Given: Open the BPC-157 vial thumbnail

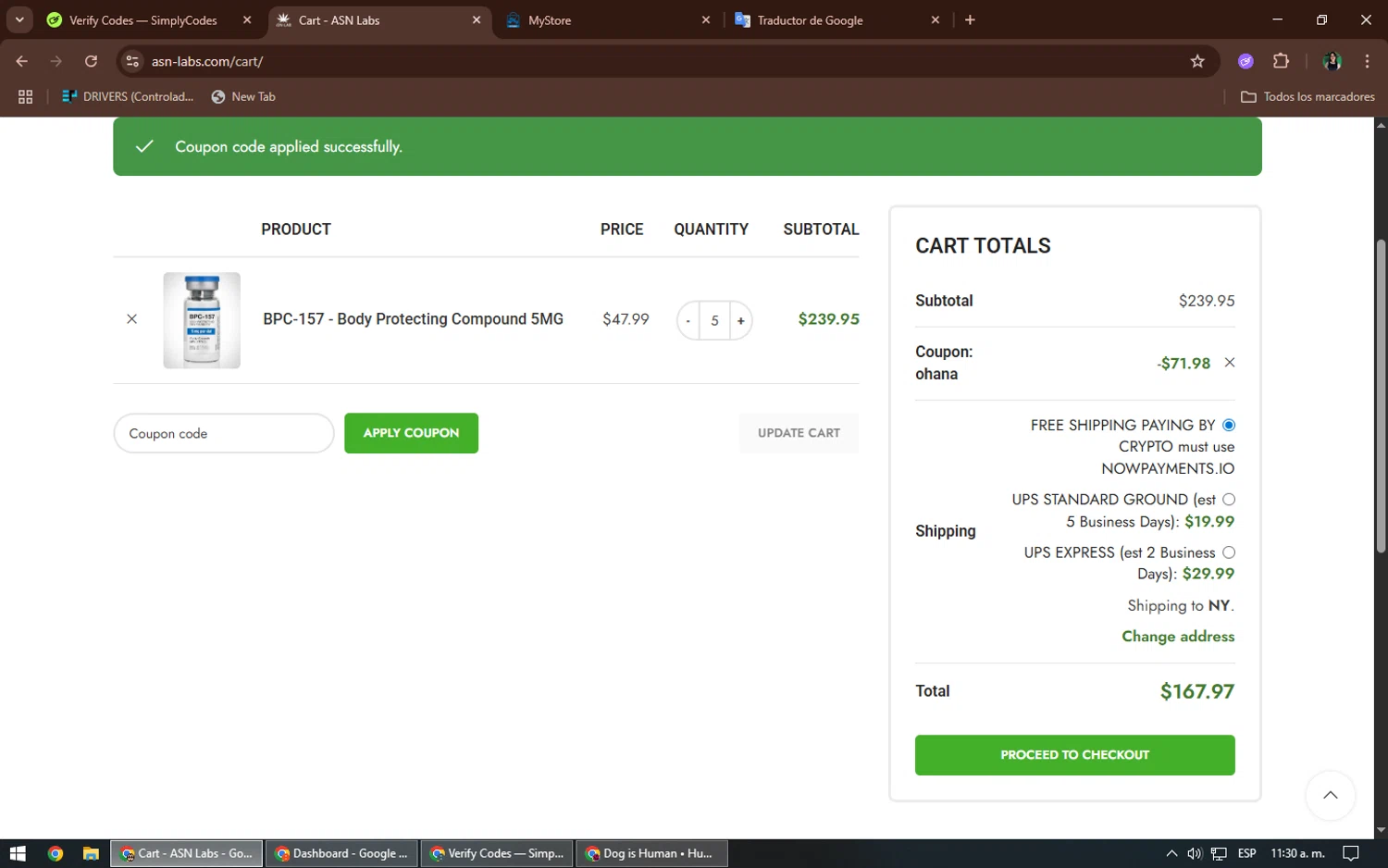Looking at the screenshot, I should tap(202, 320).
